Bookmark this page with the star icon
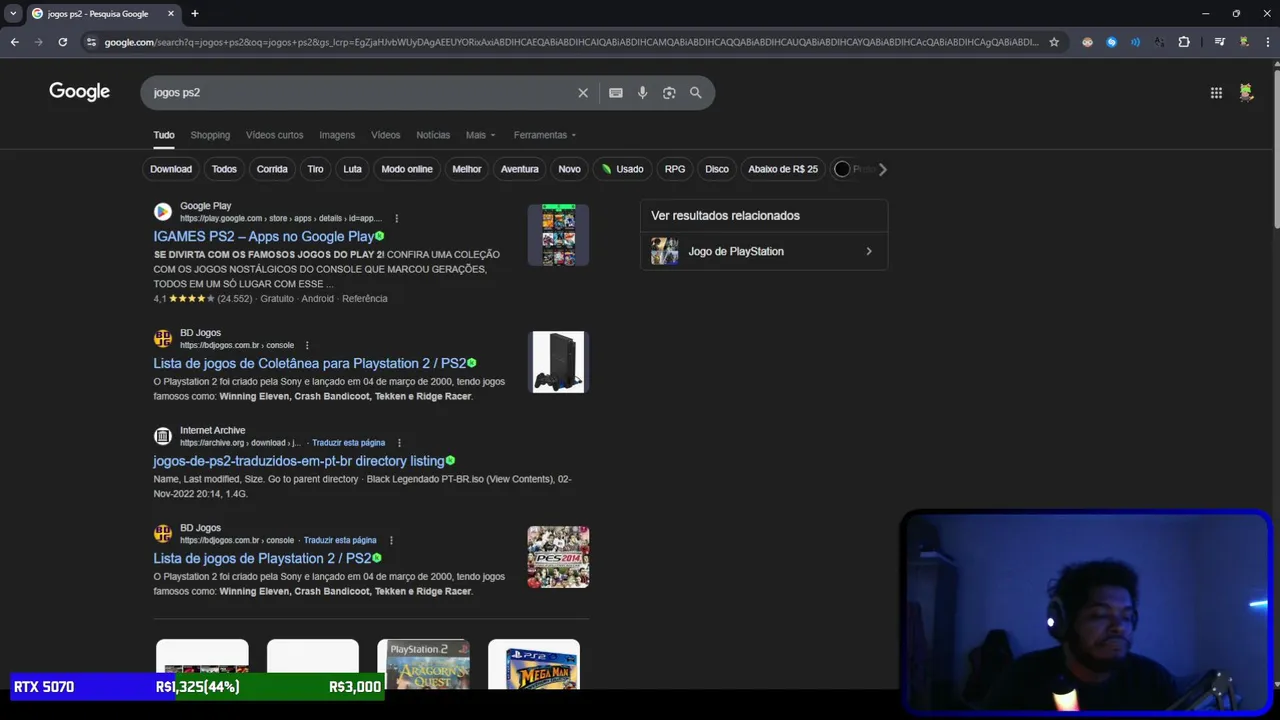This screenshot has height=720, width=1280. point(1054,42)
